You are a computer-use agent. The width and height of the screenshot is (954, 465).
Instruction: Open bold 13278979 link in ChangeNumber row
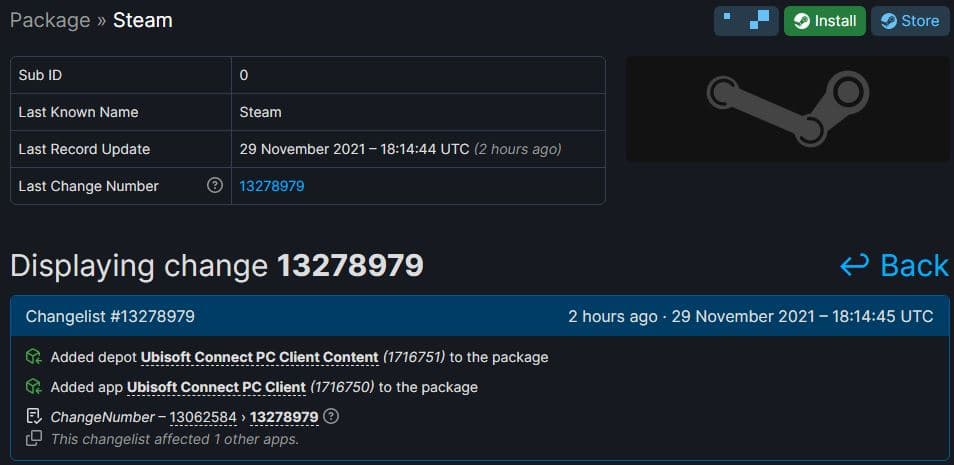[x=284, y=418]
